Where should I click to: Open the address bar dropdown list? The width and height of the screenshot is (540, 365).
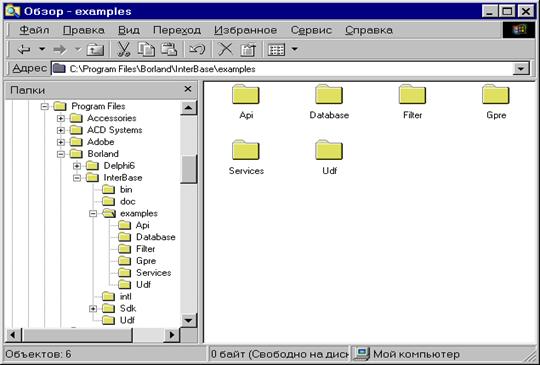coord(521,69)
